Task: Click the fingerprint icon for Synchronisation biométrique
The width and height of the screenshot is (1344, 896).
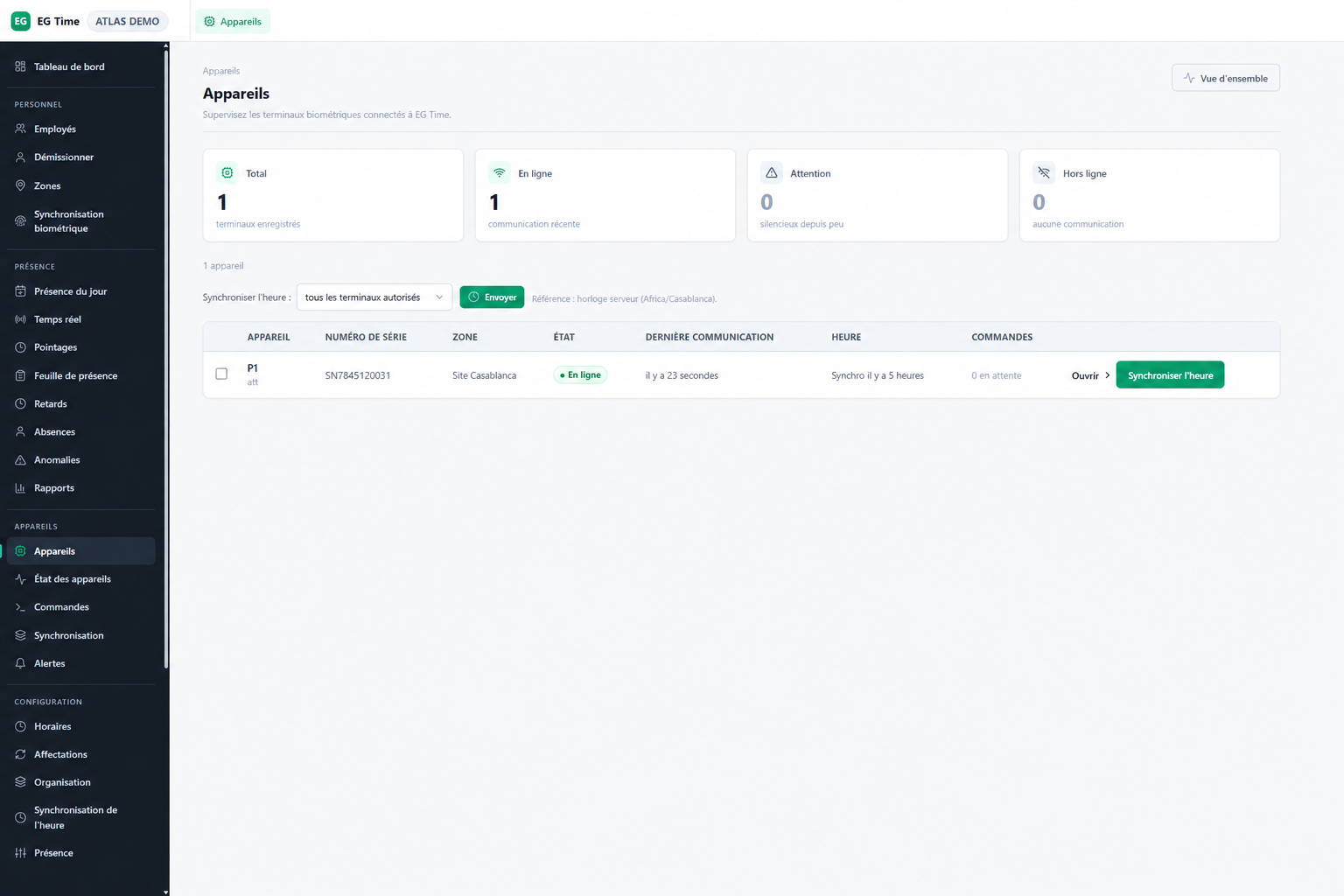Action: click(x=20, y=221)
